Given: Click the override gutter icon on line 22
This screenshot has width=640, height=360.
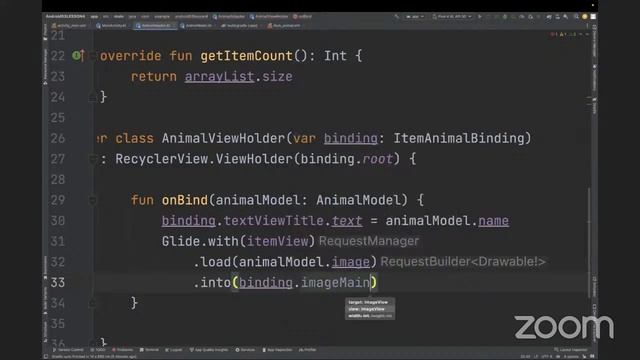Looking at the screenshot, I should pos(78,56).
